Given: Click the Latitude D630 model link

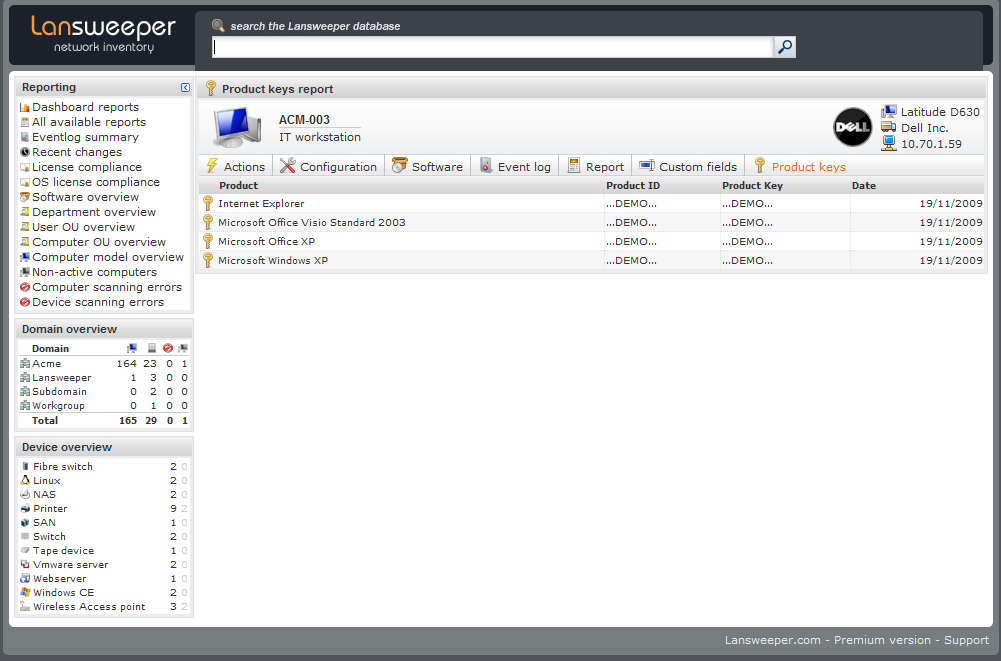Looking at the screenshot, I should click(940, 112).
